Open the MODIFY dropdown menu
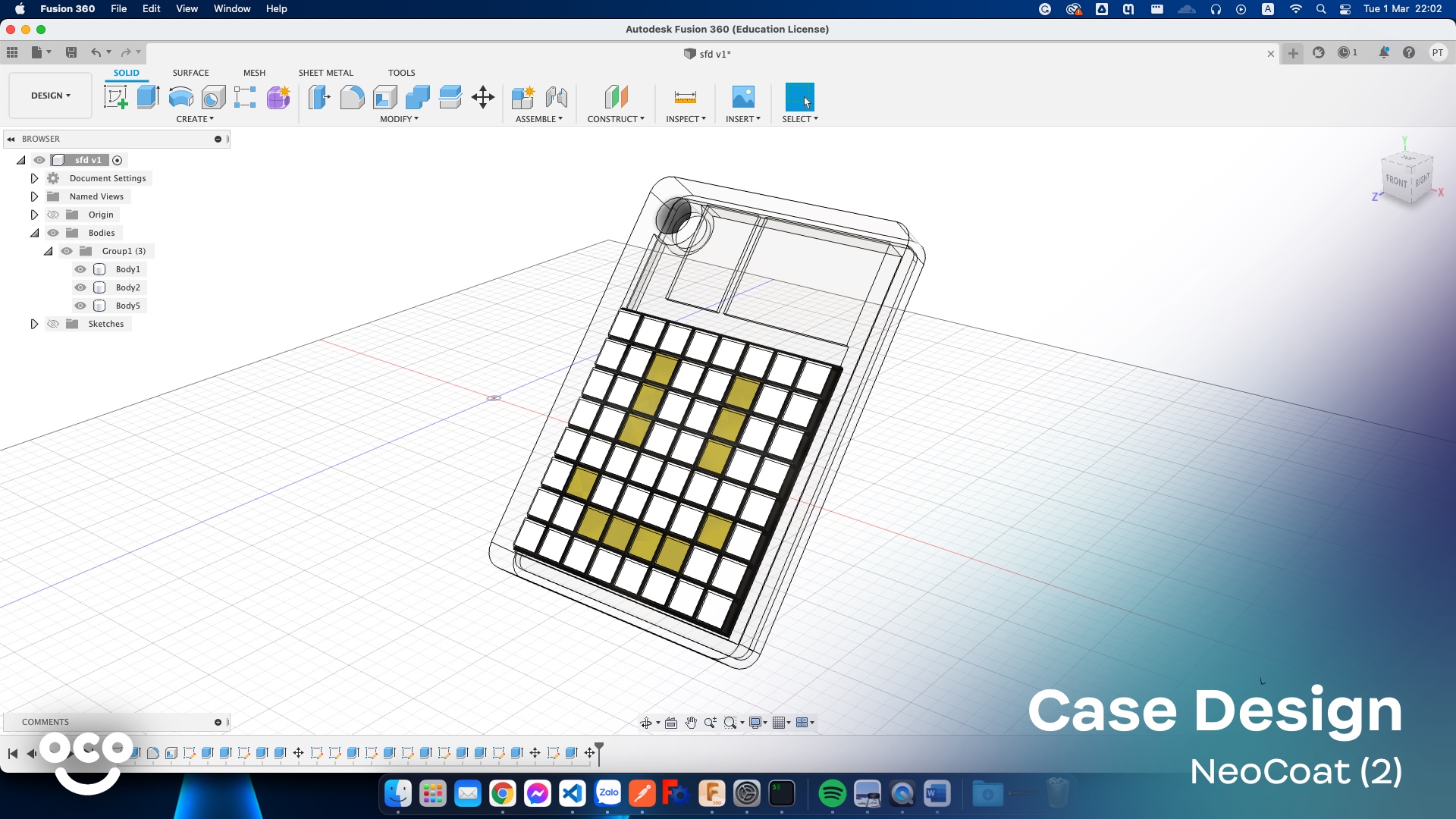 (x=399, y=119)
